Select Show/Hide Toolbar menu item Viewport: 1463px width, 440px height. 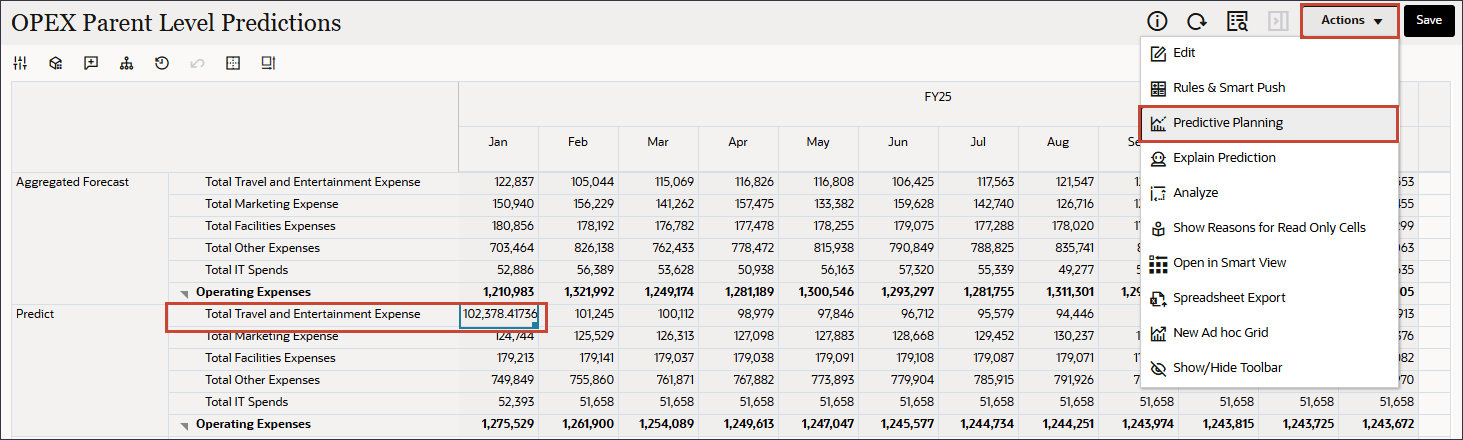1269,368
